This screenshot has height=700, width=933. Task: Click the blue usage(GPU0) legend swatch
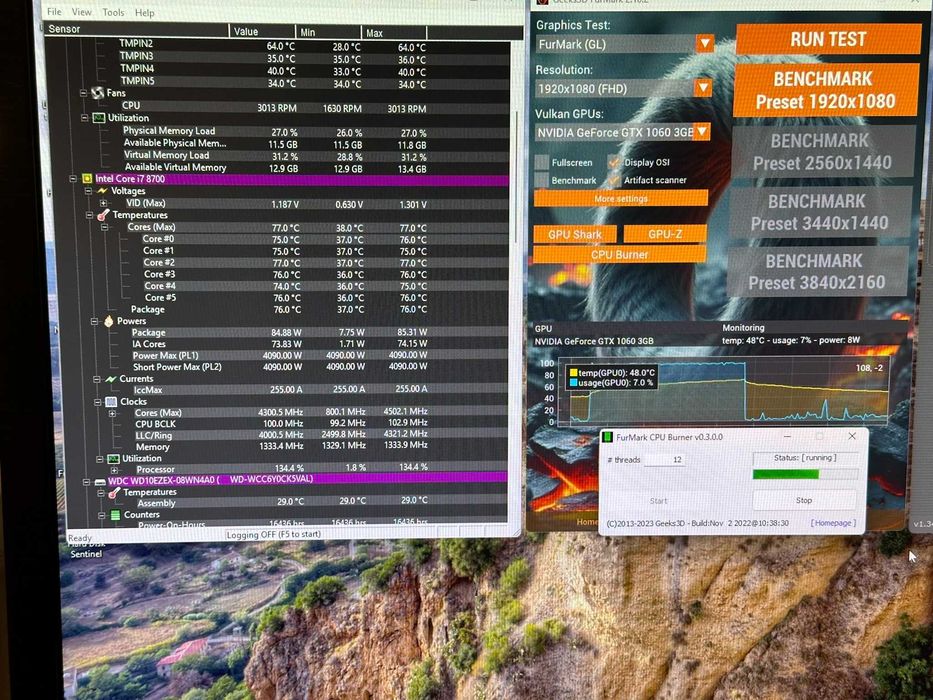pos(574,383)
